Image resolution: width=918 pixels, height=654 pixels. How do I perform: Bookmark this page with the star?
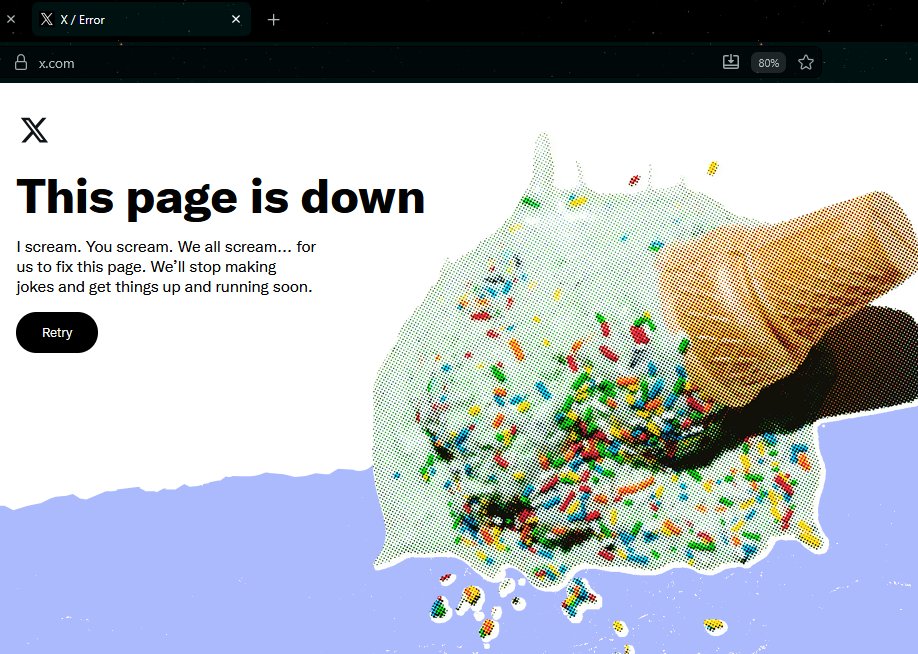point(806,62)
